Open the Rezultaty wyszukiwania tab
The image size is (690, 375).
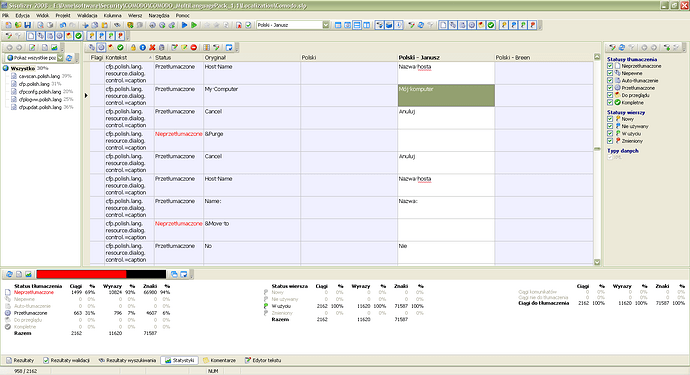(x=127, y=360)
